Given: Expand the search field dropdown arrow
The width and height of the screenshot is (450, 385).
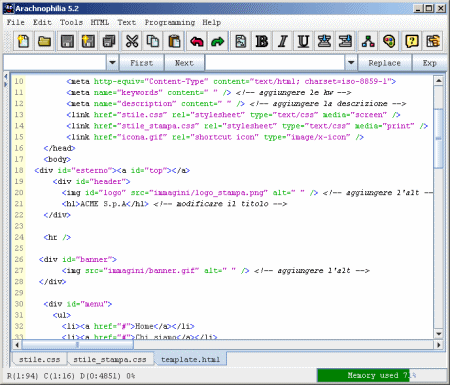Looking at the screenshot, I should [x=113, y=63].
